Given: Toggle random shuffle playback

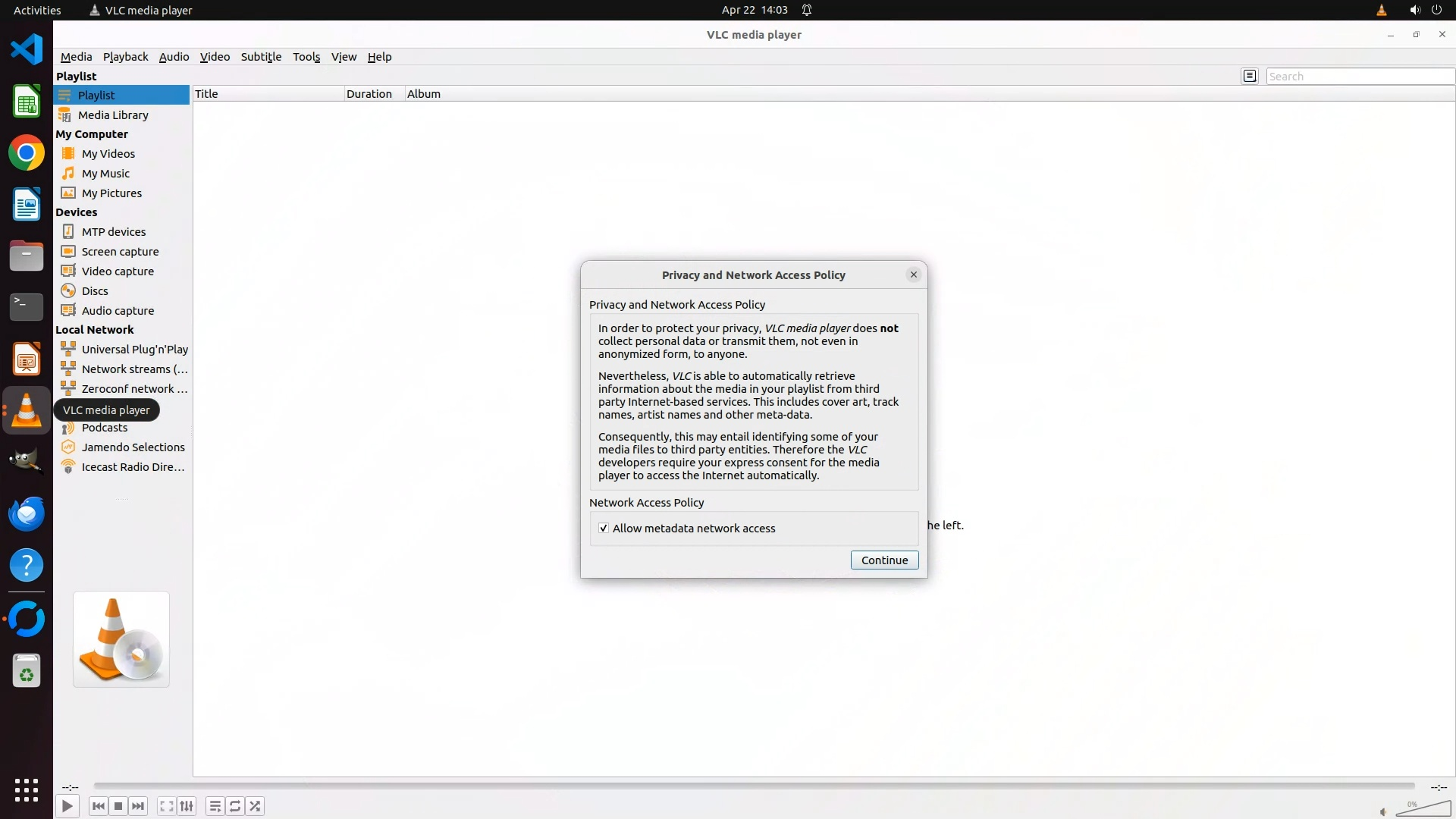Looking at the screenshot, I should 256,806.
